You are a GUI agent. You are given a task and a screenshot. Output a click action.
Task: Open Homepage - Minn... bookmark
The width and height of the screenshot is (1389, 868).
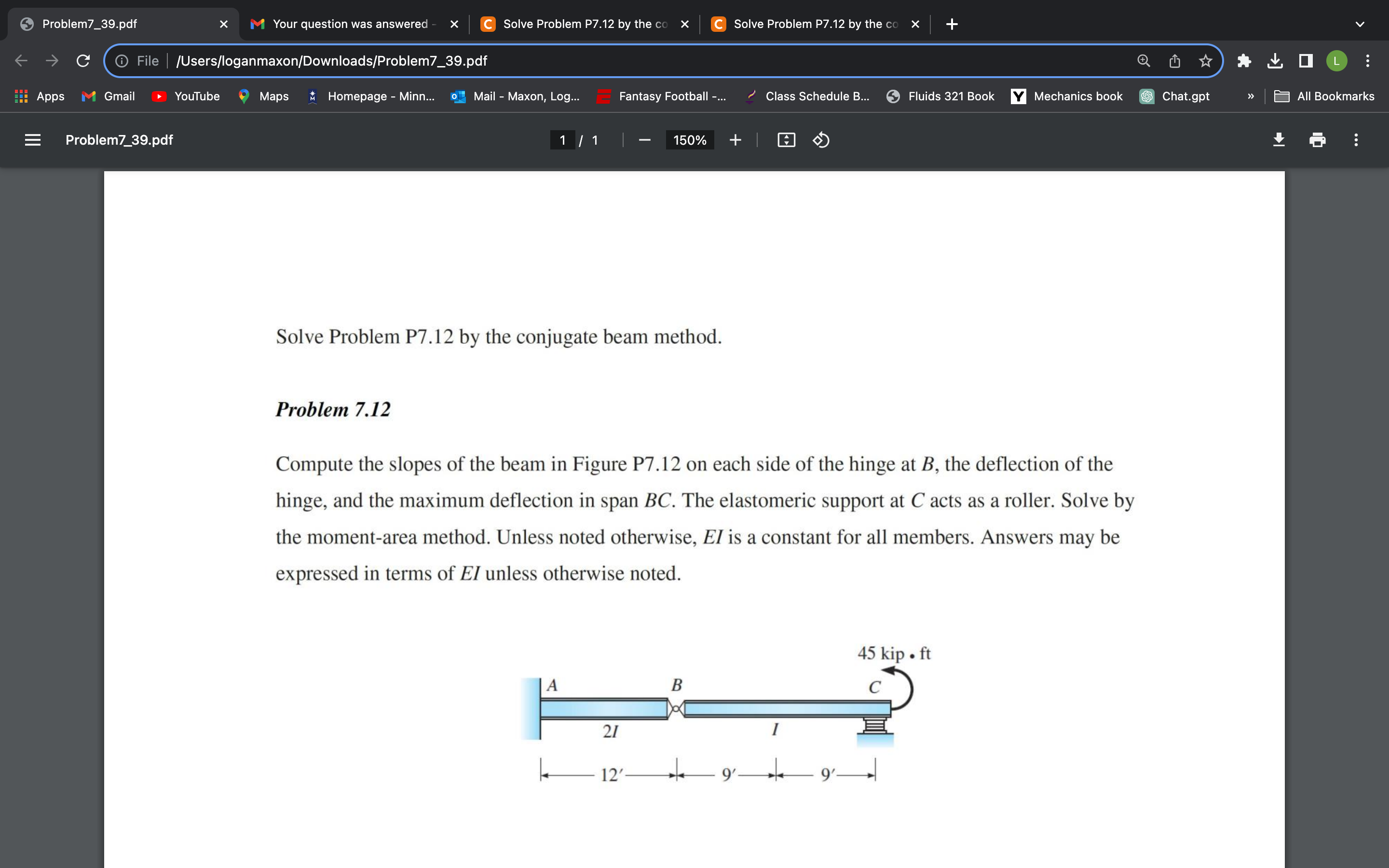pos(371,96)
